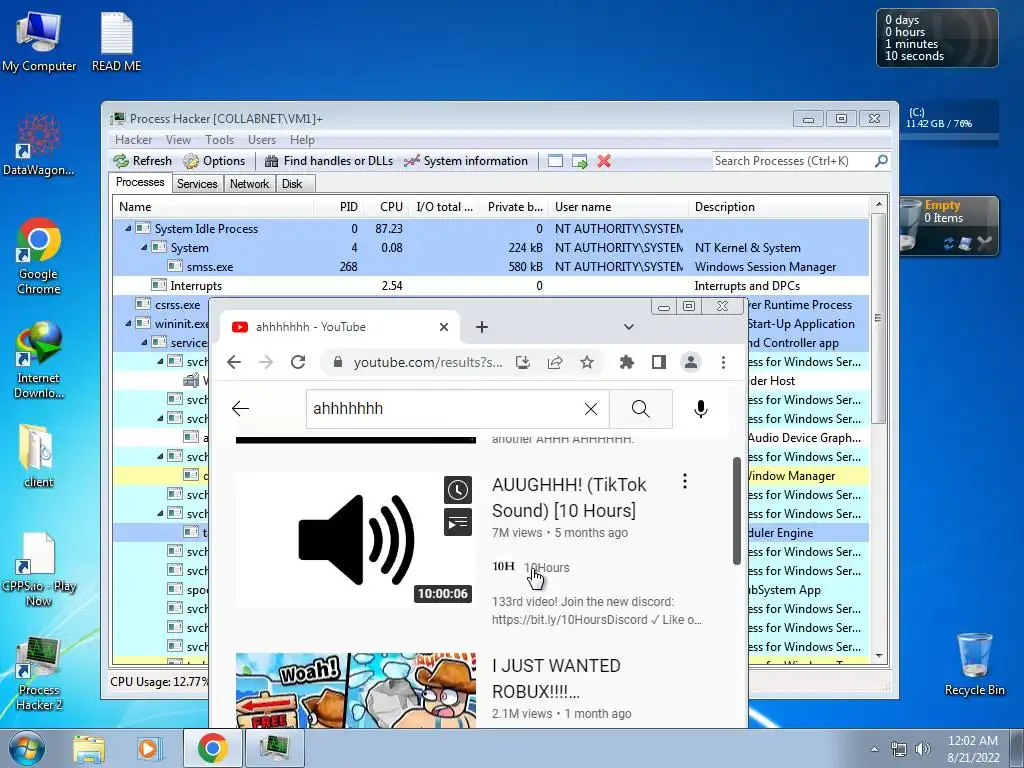This screenshot has width=1024, height=768.
Task: Click the install app icon in address bar
Action: pyautogui.click(x=522, y=362)
